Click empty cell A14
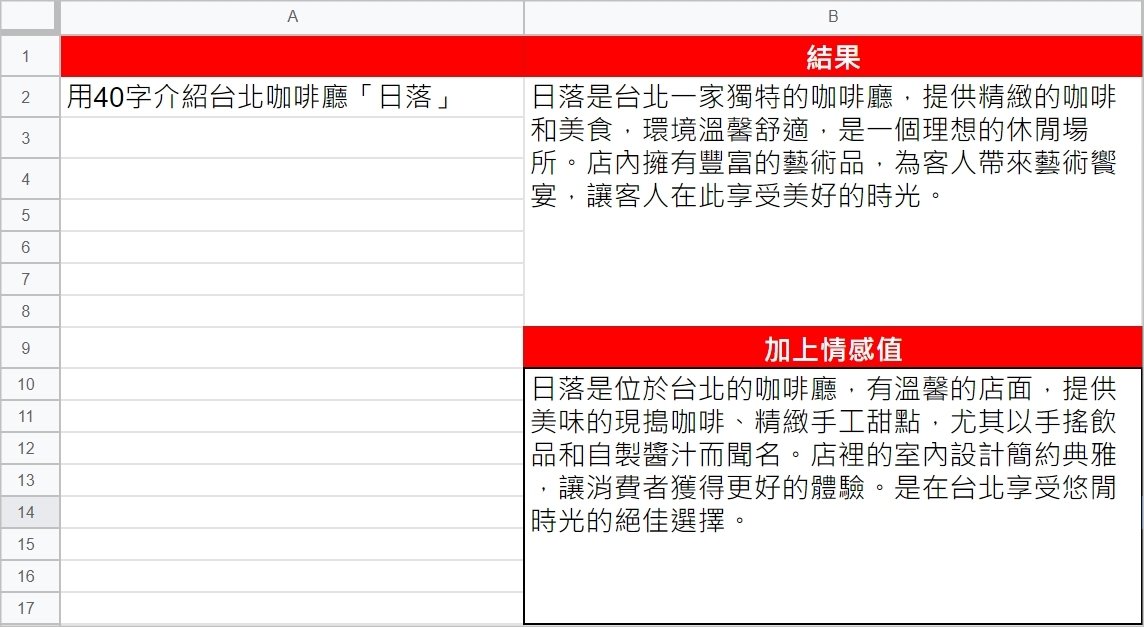This screenshot has width=1144, height=627. pyautogui.click(x=292, y=512)
